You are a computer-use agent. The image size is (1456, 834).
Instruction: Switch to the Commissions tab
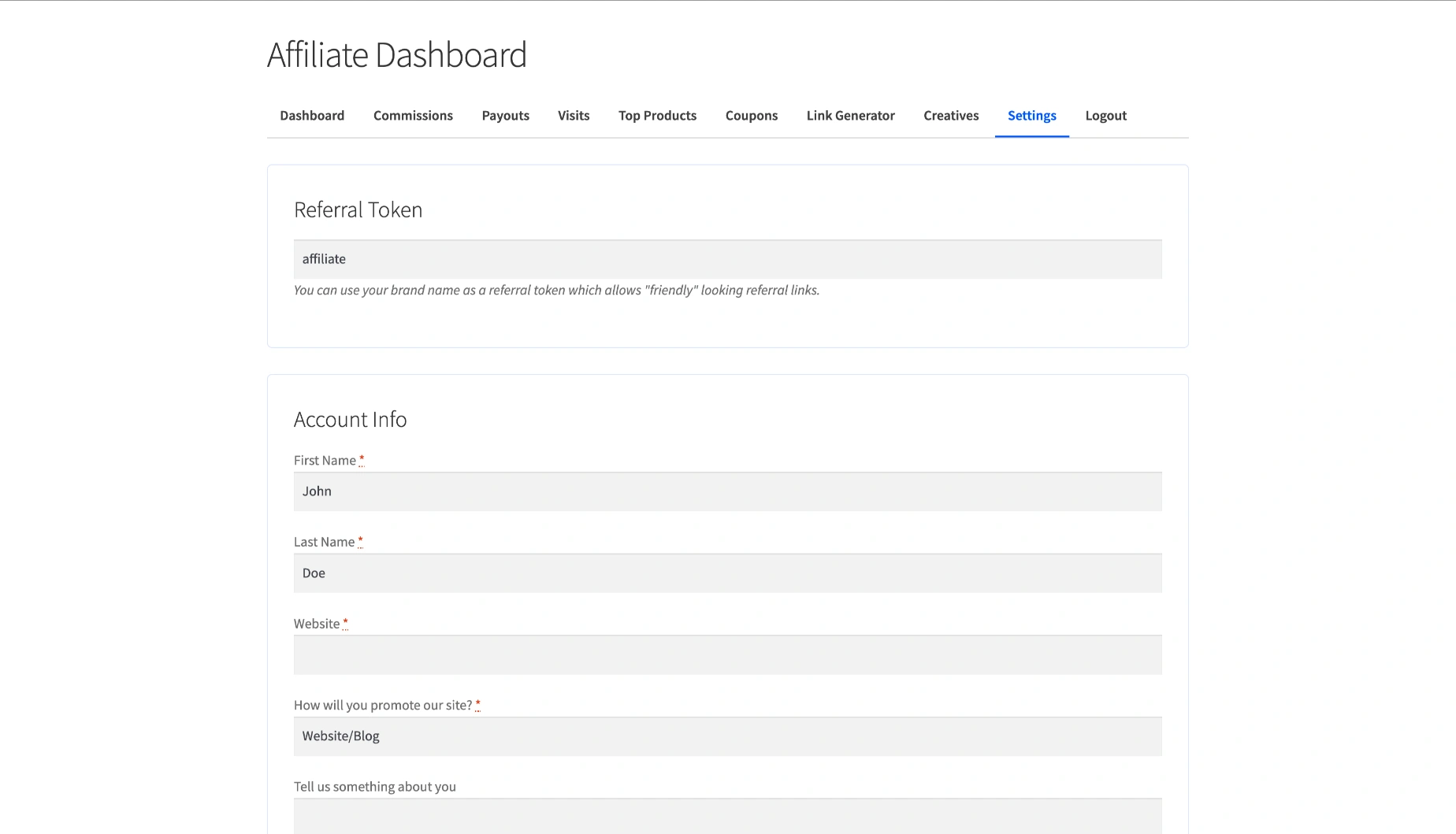[413, 116]
